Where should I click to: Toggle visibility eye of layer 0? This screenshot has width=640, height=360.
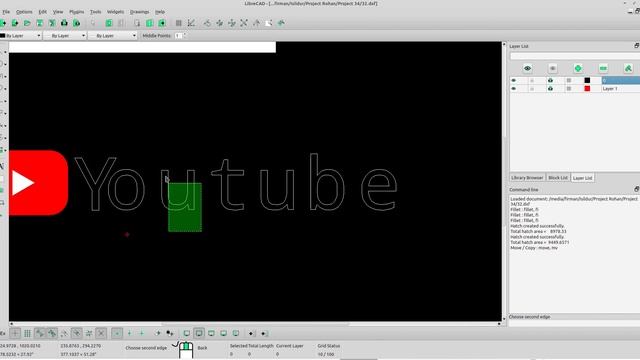[x=513, y=80]
